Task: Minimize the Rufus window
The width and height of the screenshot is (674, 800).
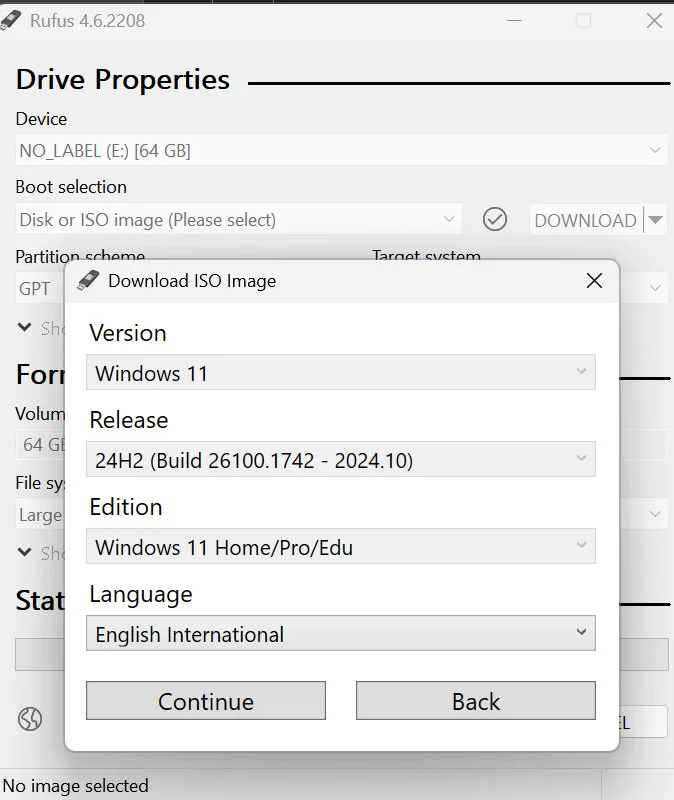Action: 514,20
